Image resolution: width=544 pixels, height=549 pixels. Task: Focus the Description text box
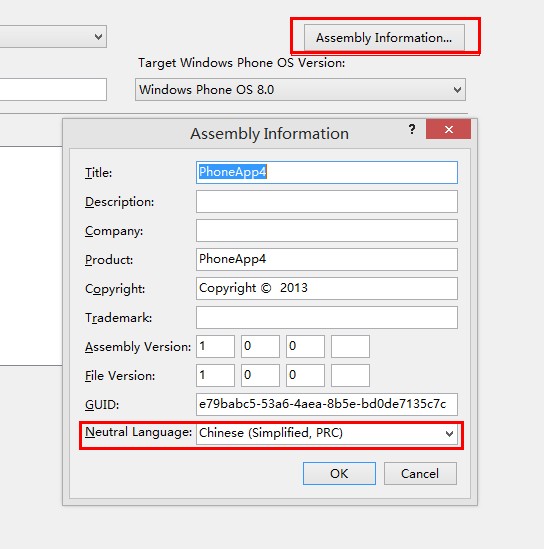point(327,201)
